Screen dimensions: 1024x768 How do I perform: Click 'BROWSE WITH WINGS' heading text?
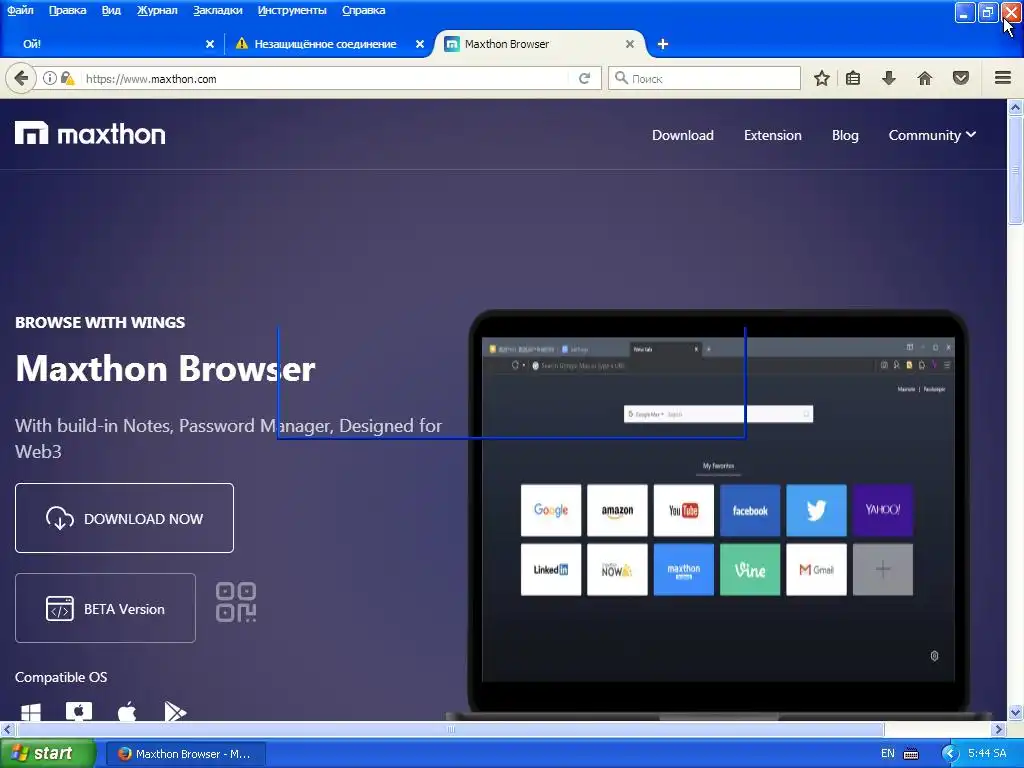pyautogui.click(x=100, y=322)
